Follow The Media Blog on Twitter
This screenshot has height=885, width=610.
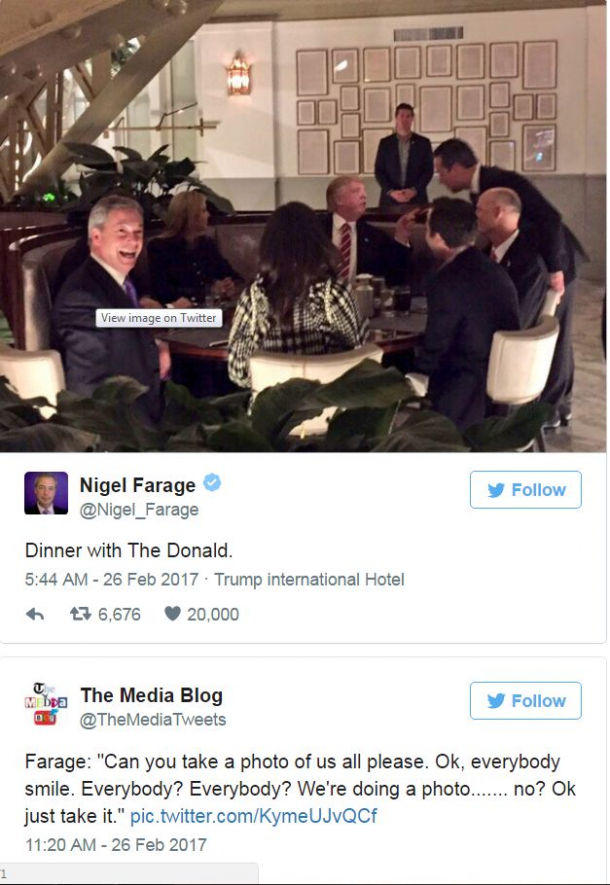point(525,700)
